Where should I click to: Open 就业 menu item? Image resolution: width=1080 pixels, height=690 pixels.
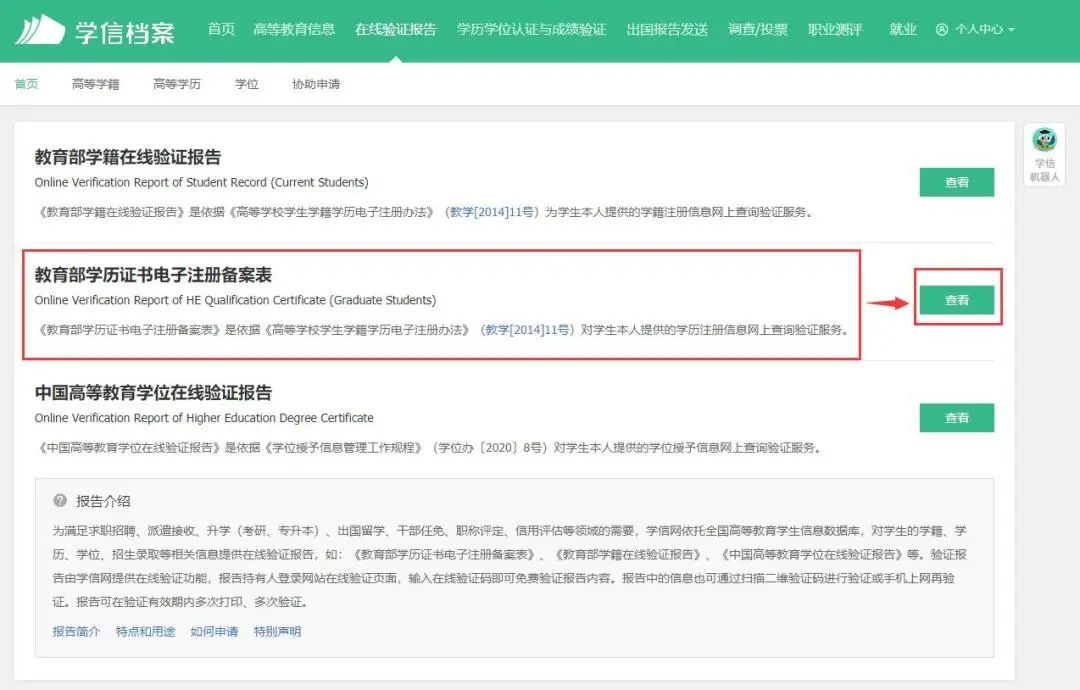tap(902, 30)
